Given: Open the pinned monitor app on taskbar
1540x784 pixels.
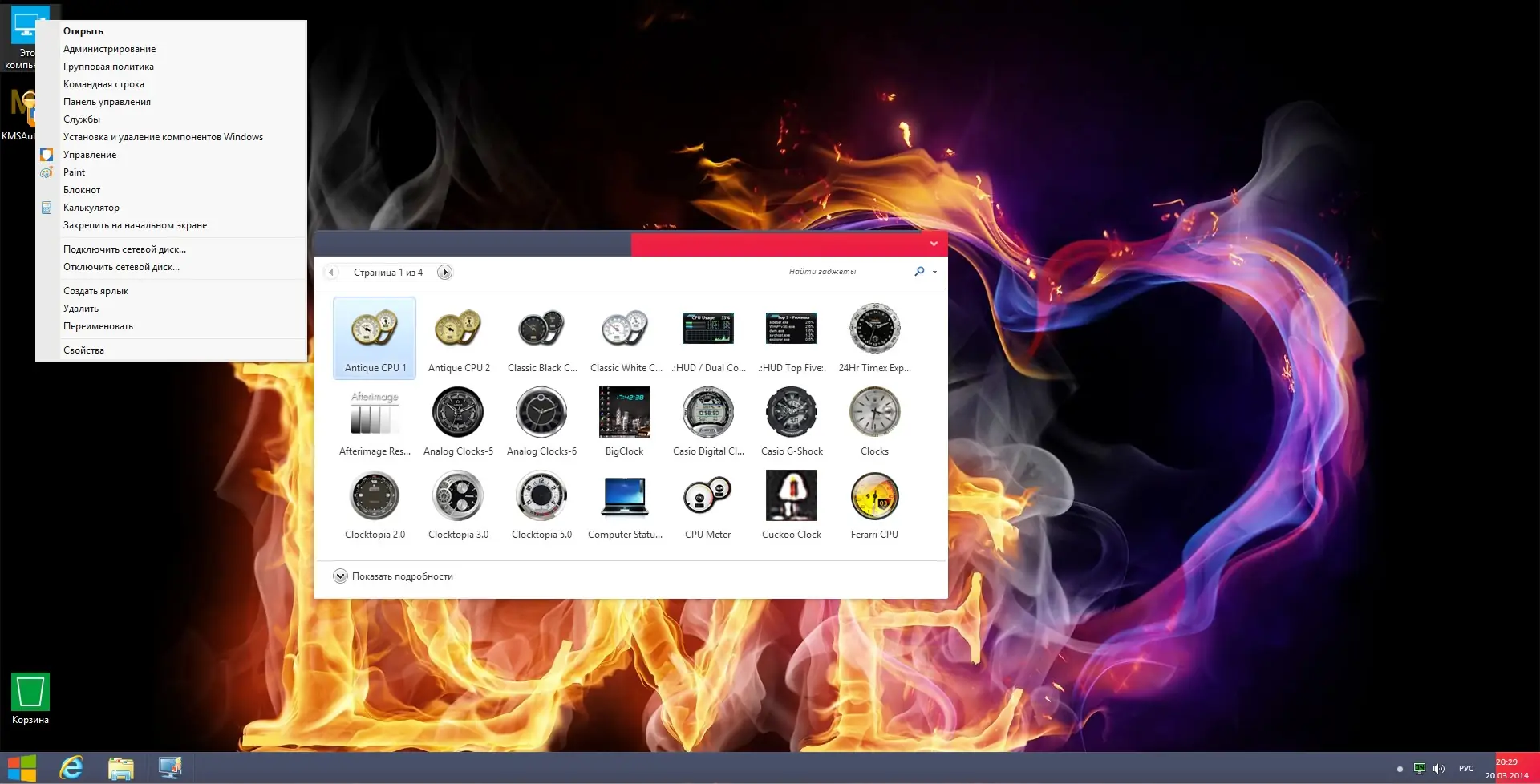Looking at the screenshot, I should click(x=170, y=768).
